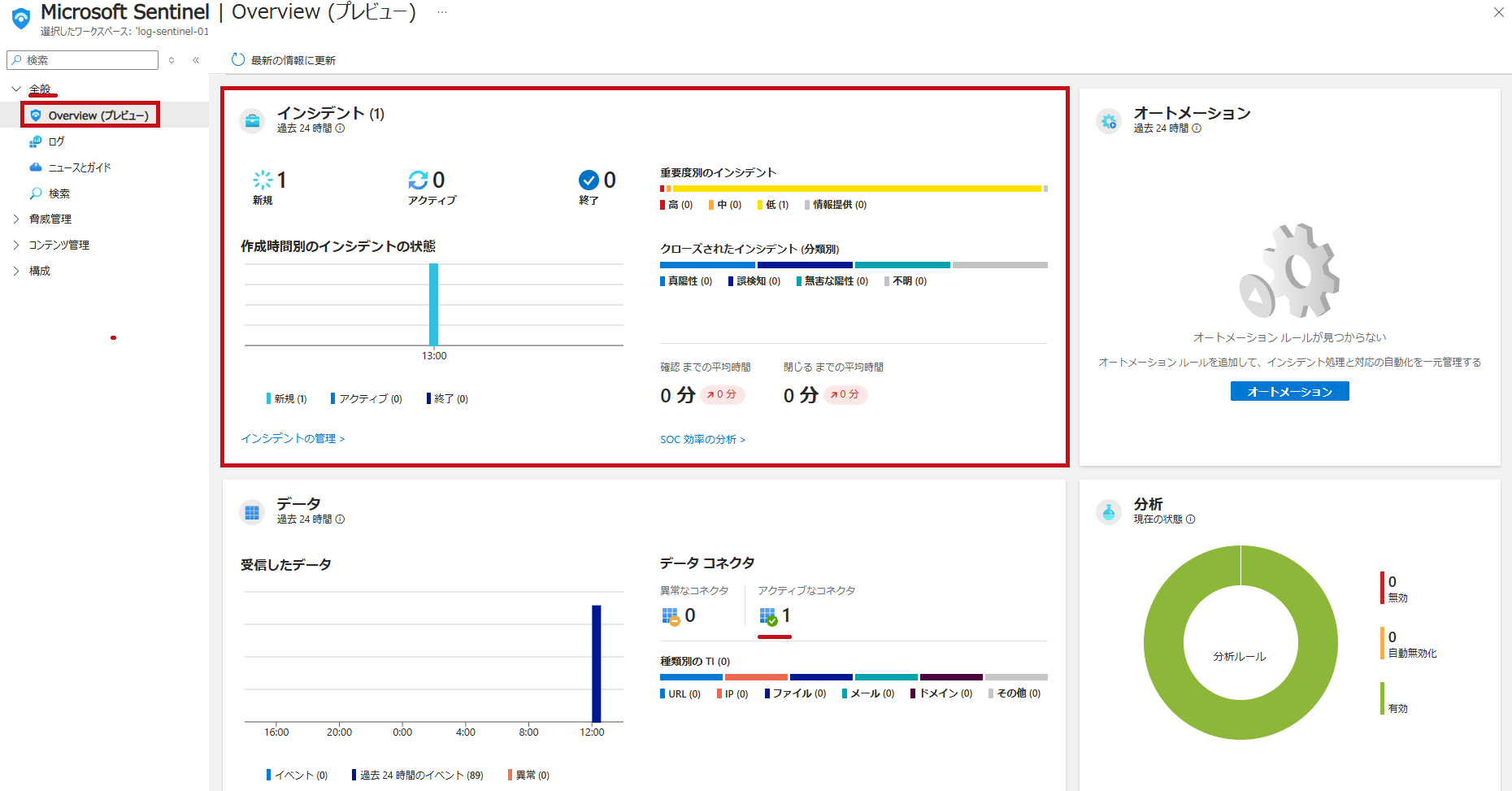Collapse the 全般 section chevron
1512x791 pixels.
16,89
